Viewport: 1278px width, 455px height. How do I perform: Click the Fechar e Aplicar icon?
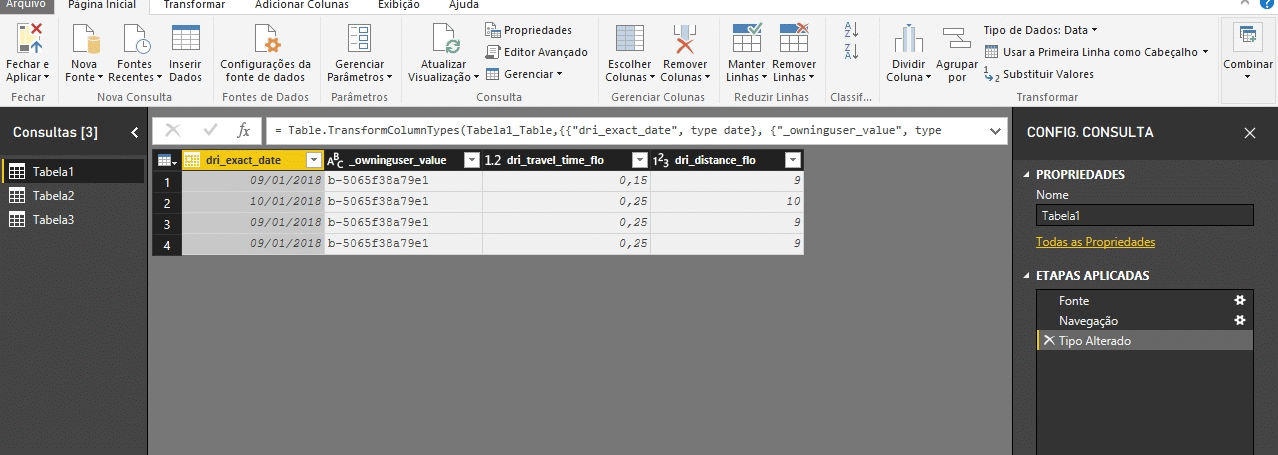click(28, 38)
